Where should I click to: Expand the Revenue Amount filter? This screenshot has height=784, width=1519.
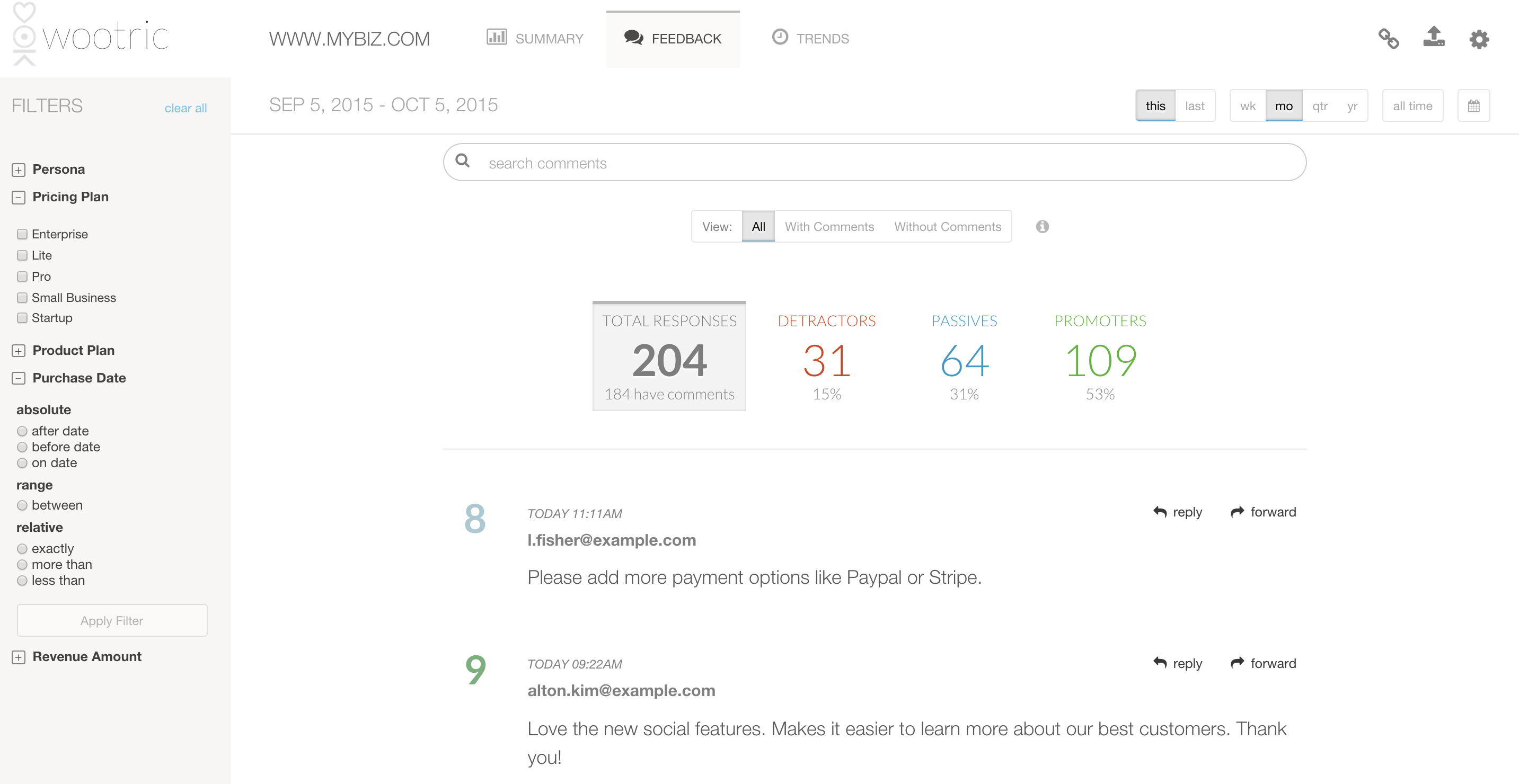pyautogui.click(x=19, y=657)
